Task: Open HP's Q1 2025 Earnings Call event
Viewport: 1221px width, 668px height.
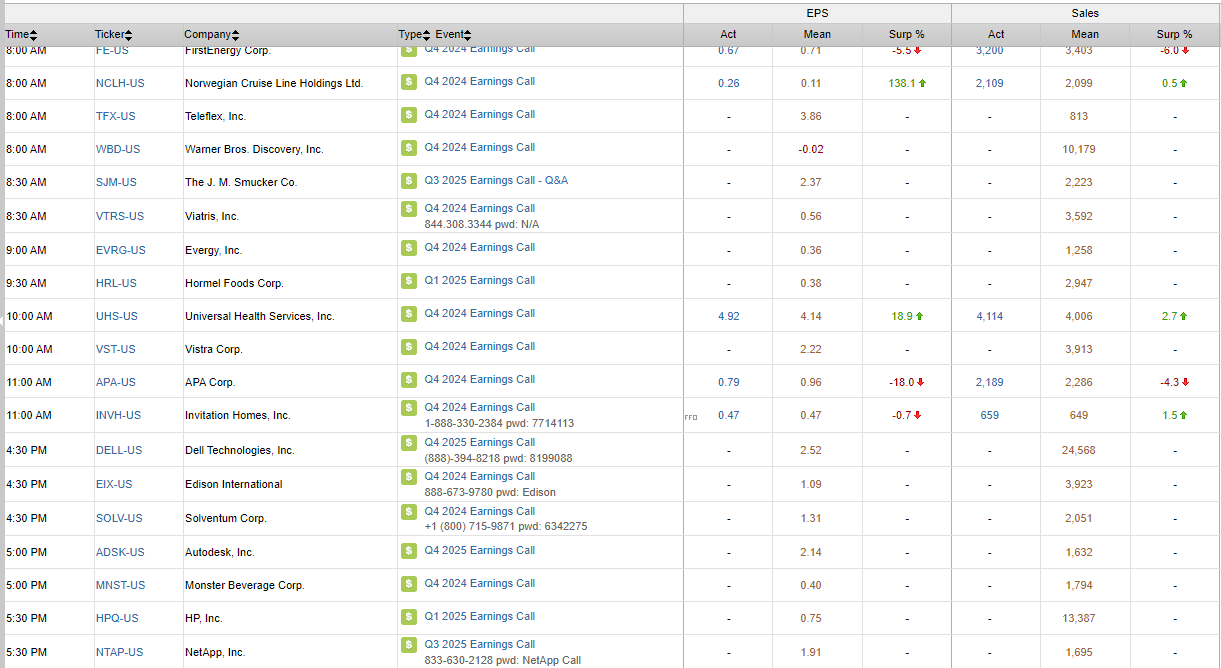Action: tap(480, 616)
